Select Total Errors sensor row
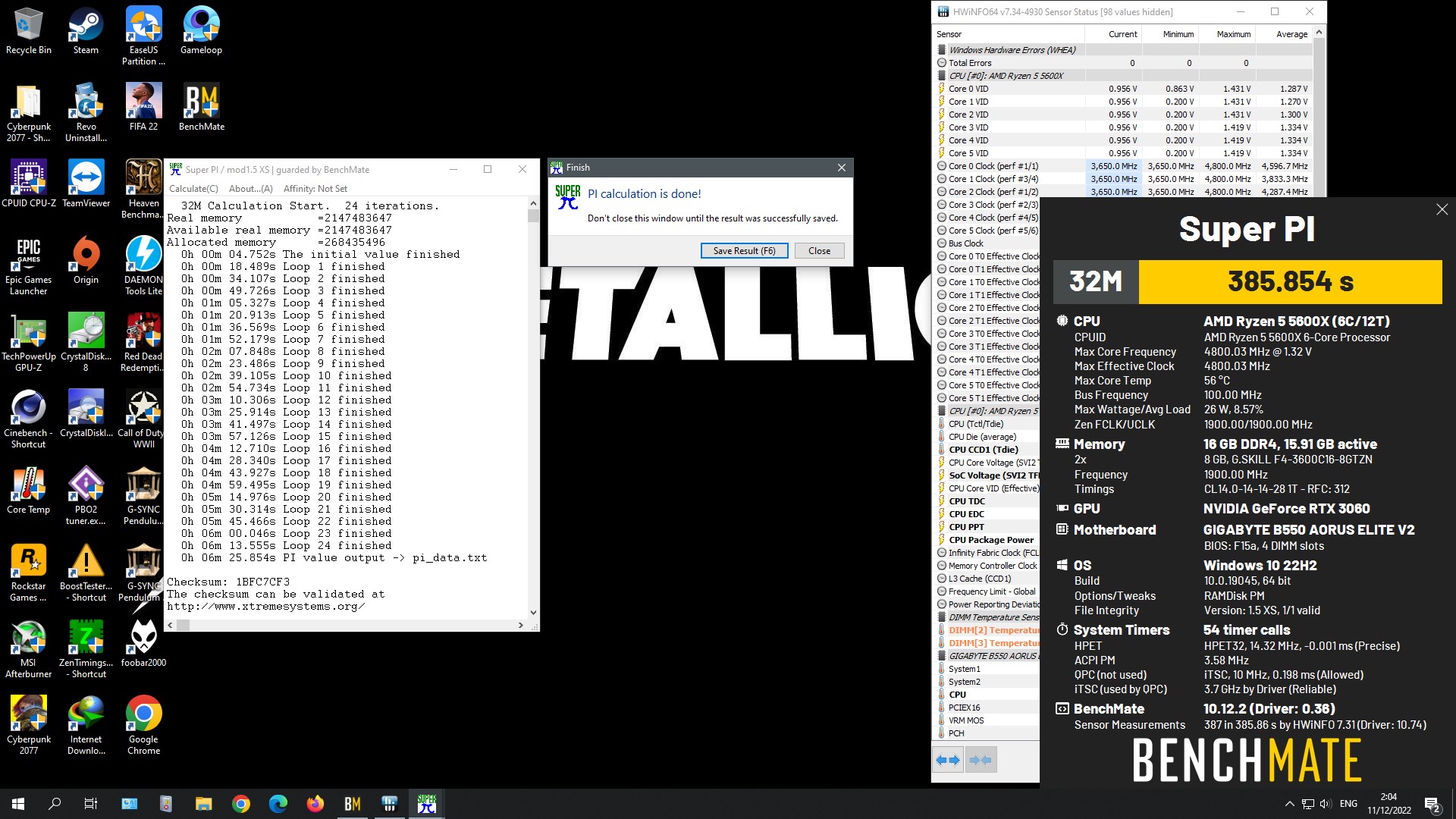The image size is (1456, 819). [x=1123, y=63]
